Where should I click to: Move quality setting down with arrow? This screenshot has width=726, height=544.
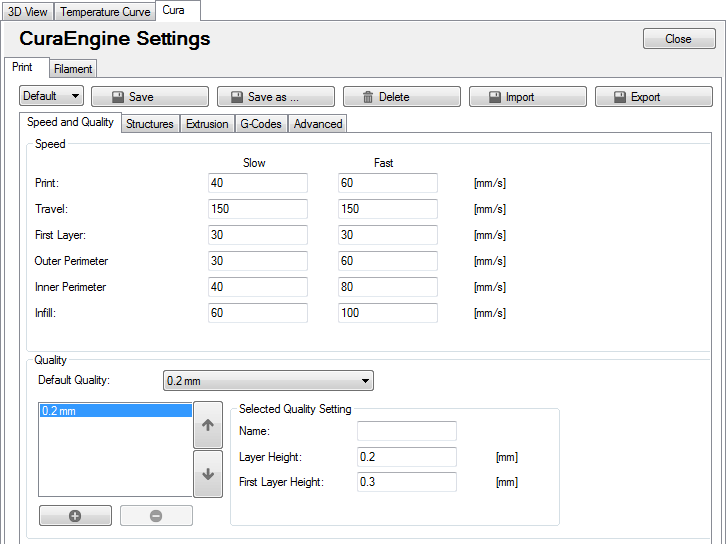pyautogui.click(x=208, y=474)
